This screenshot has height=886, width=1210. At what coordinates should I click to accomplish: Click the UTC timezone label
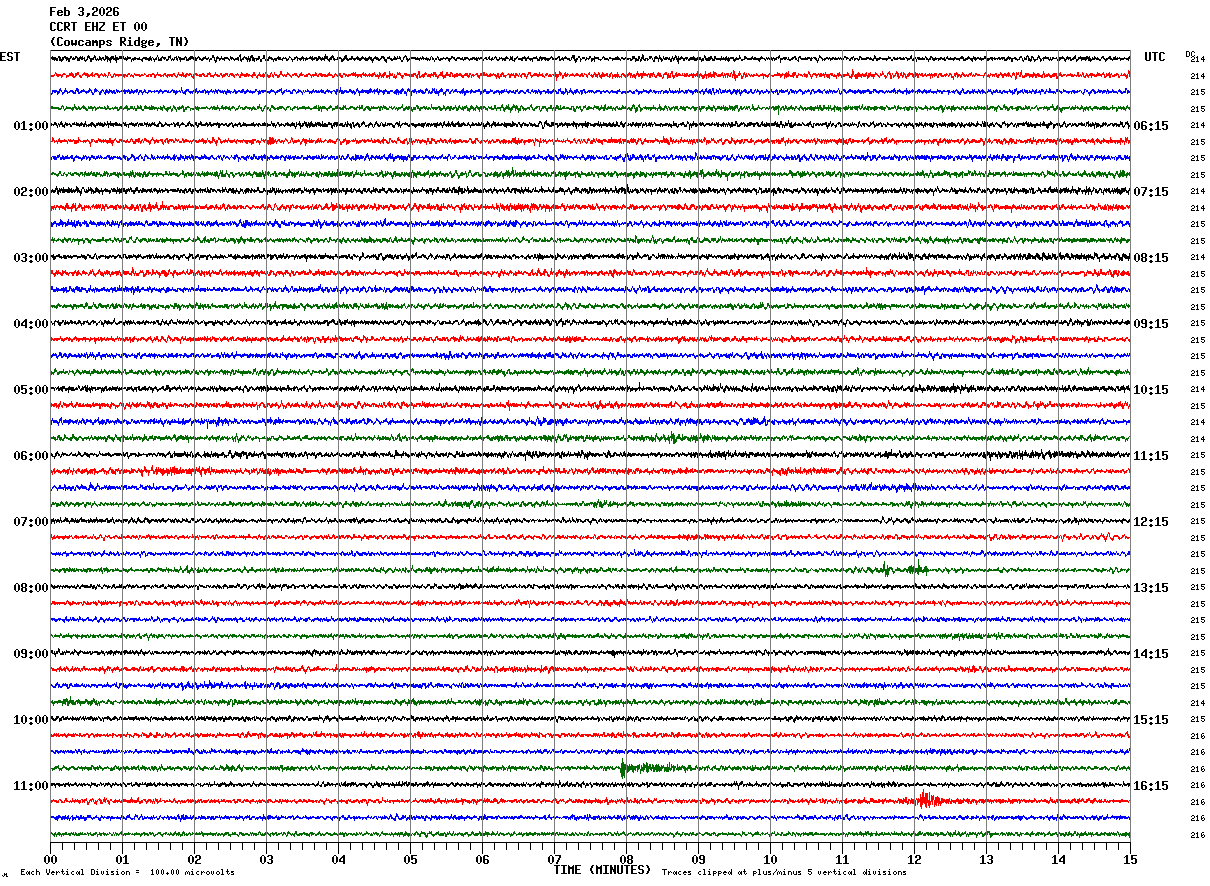(x=1155, y=57)
